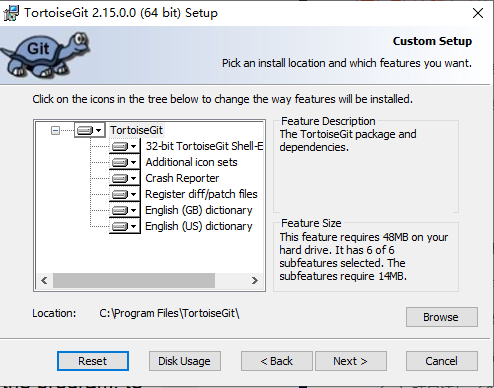Collapse the TortoiseGit tree node
494x388 pixels.
point(55,130)
